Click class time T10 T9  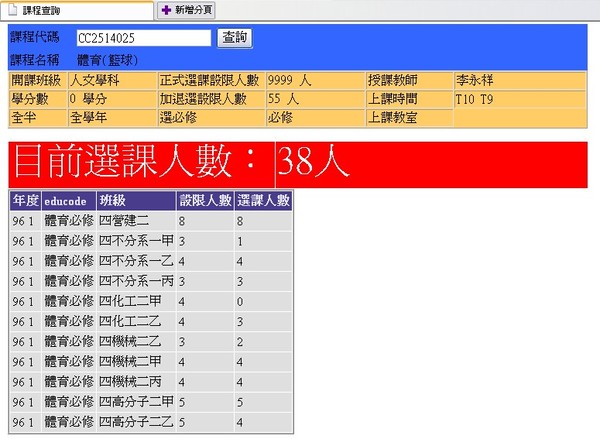tap(520, 99)
